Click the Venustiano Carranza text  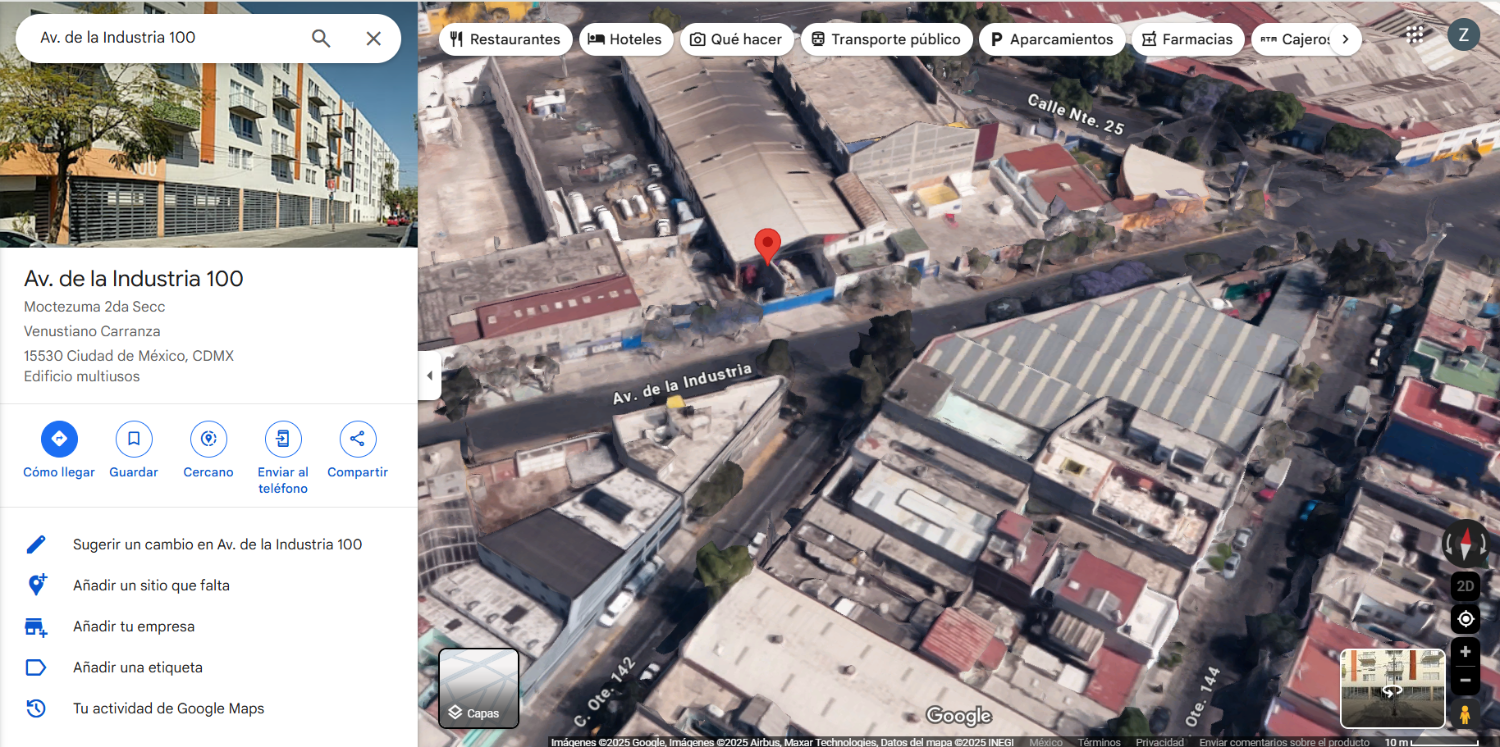[x=92, y=331]
